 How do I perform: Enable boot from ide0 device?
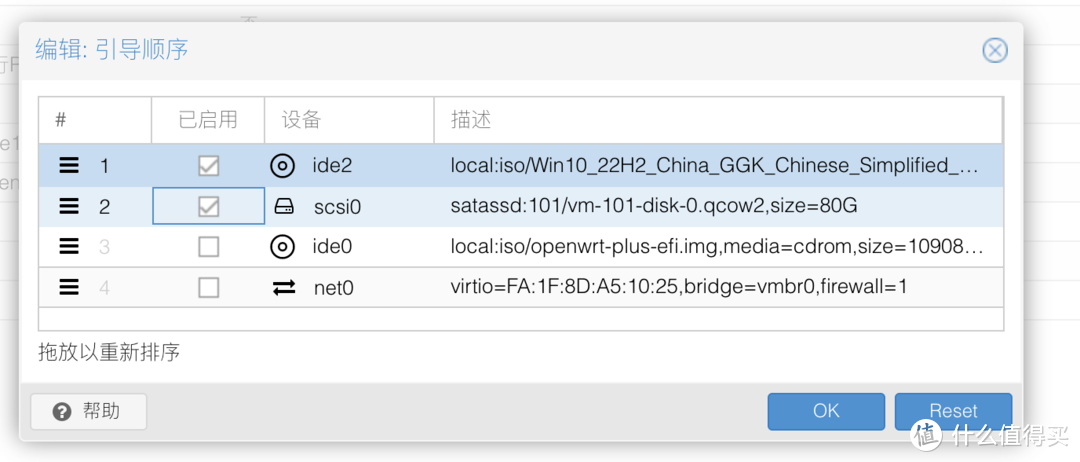[209, 246]
